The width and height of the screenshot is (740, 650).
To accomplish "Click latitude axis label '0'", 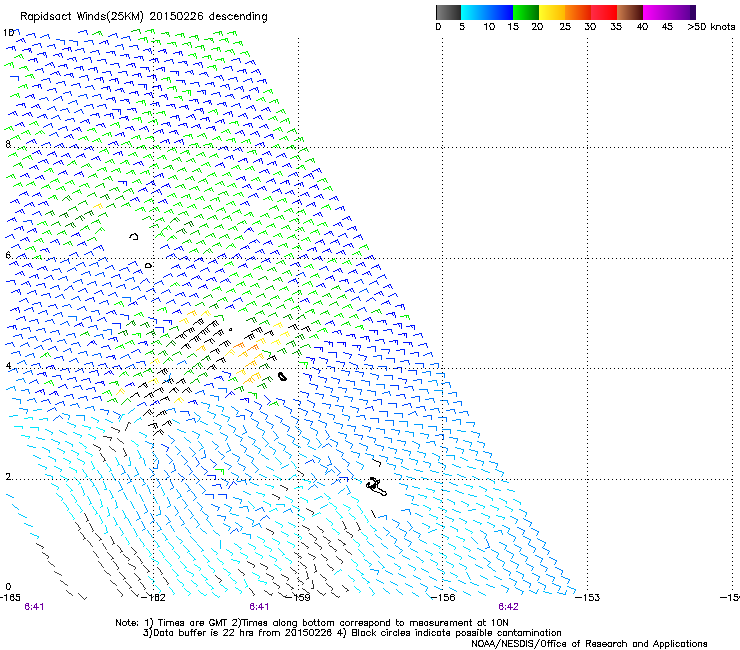I will point(8,587).
